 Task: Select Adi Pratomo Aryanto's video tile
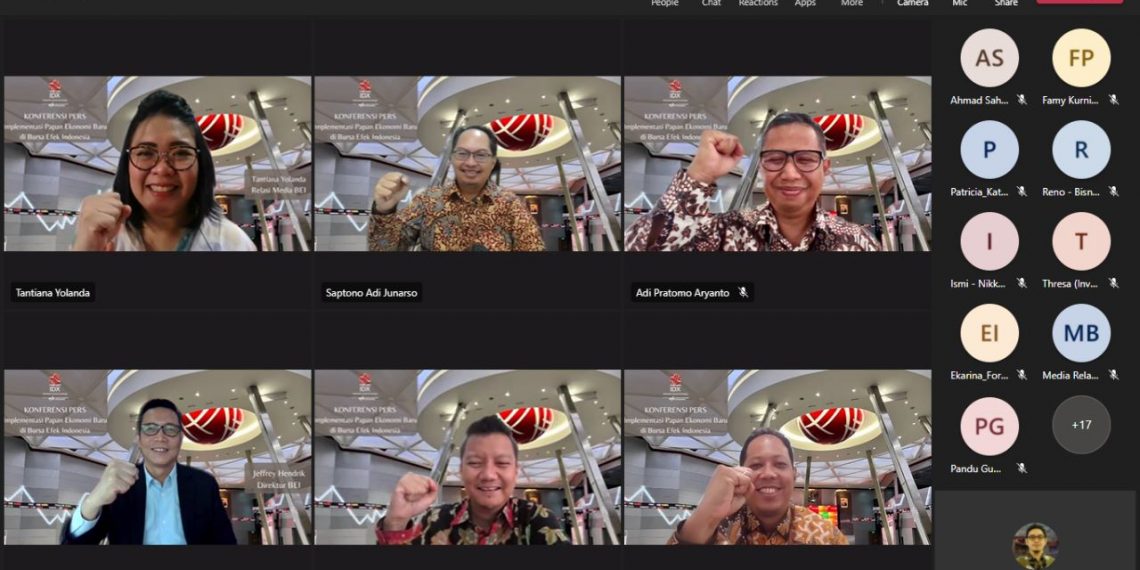pyautogui.click(x=778, y=164)
